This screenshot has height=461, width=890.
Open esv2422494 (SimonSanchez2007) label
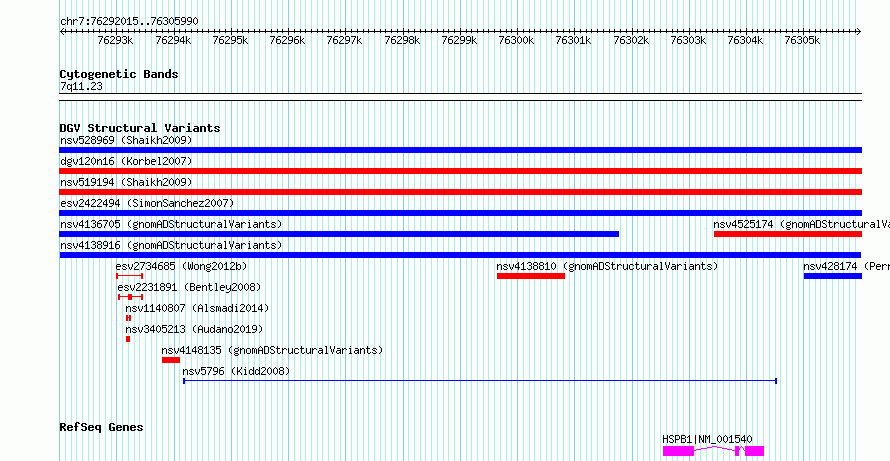(147, 203)
